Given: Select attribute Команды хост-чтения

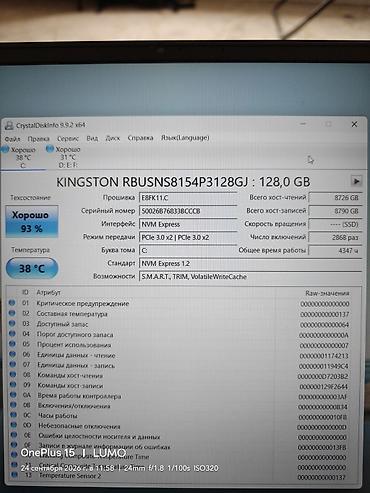Looking at the screenshot, I should pos(70,375).
